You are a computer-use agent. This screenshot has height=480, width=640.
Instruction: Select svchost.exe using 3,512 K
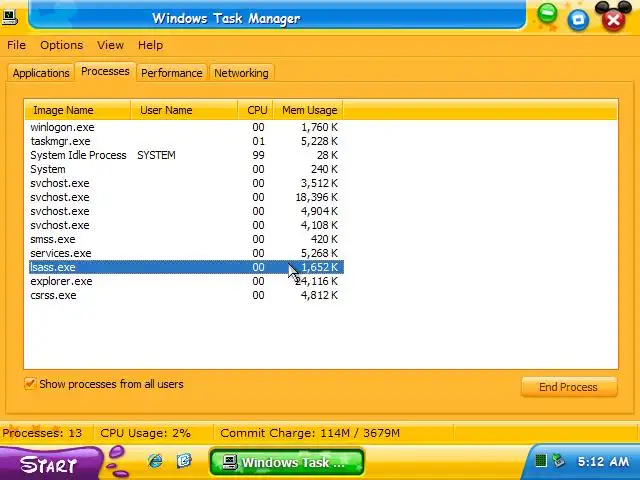click(187, 183)
